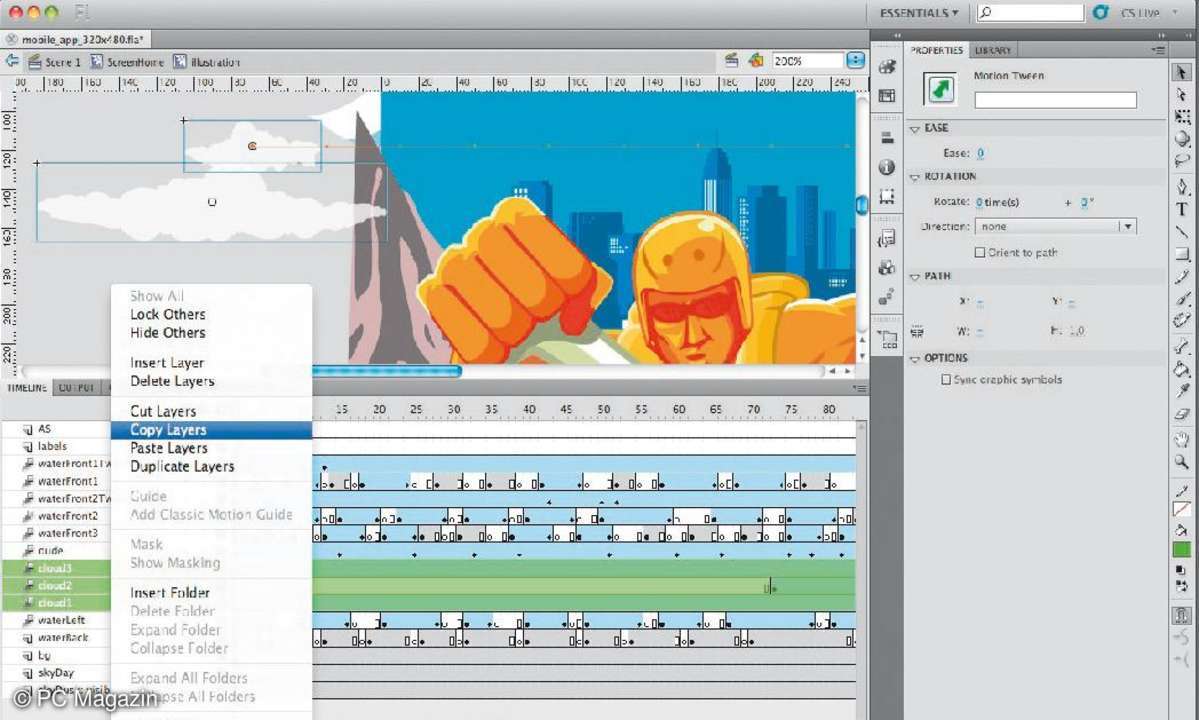Select the Rectangle tool
1199x720 pixels.
click(x=1182, y=254)
